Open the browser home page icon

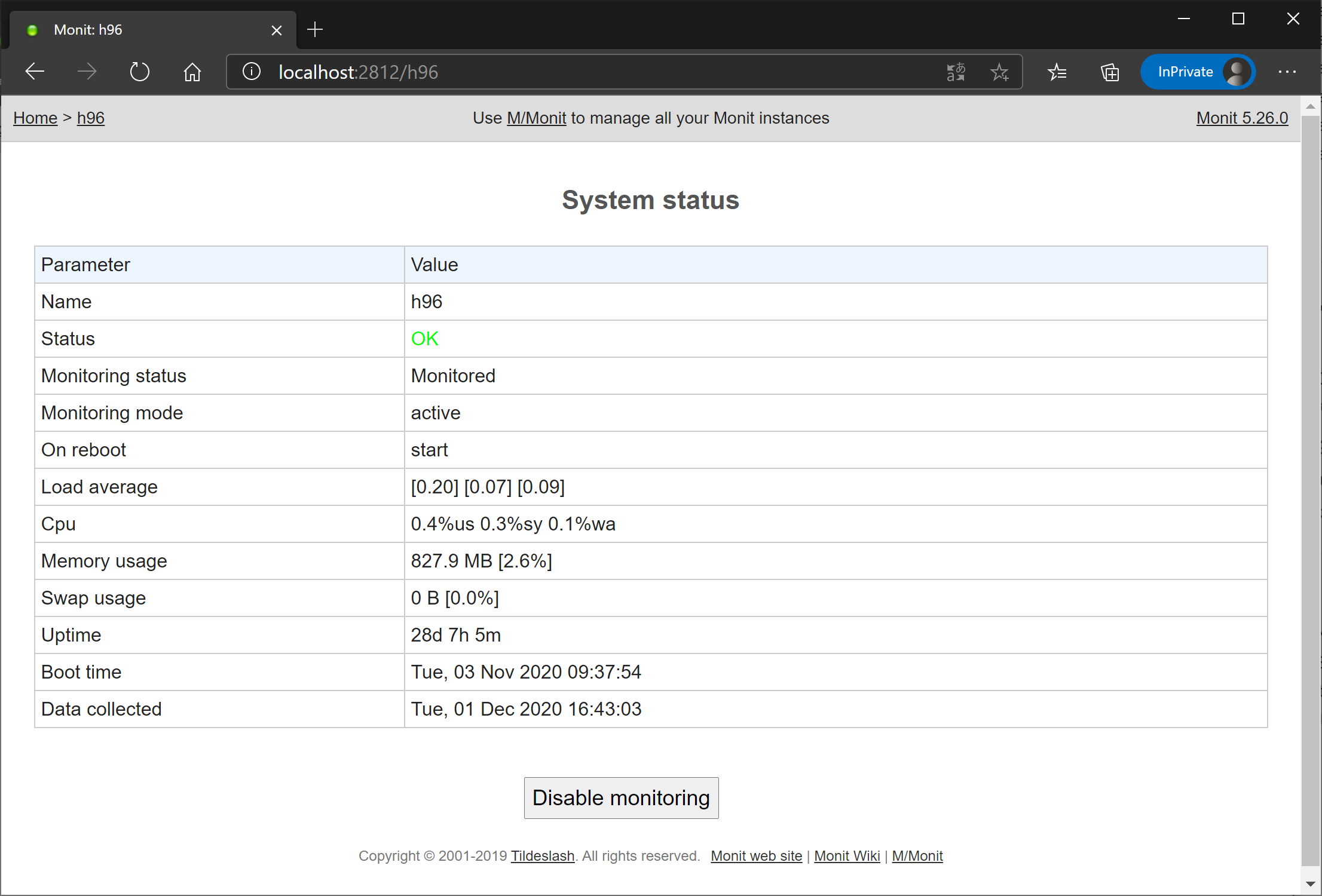(192, 72)
